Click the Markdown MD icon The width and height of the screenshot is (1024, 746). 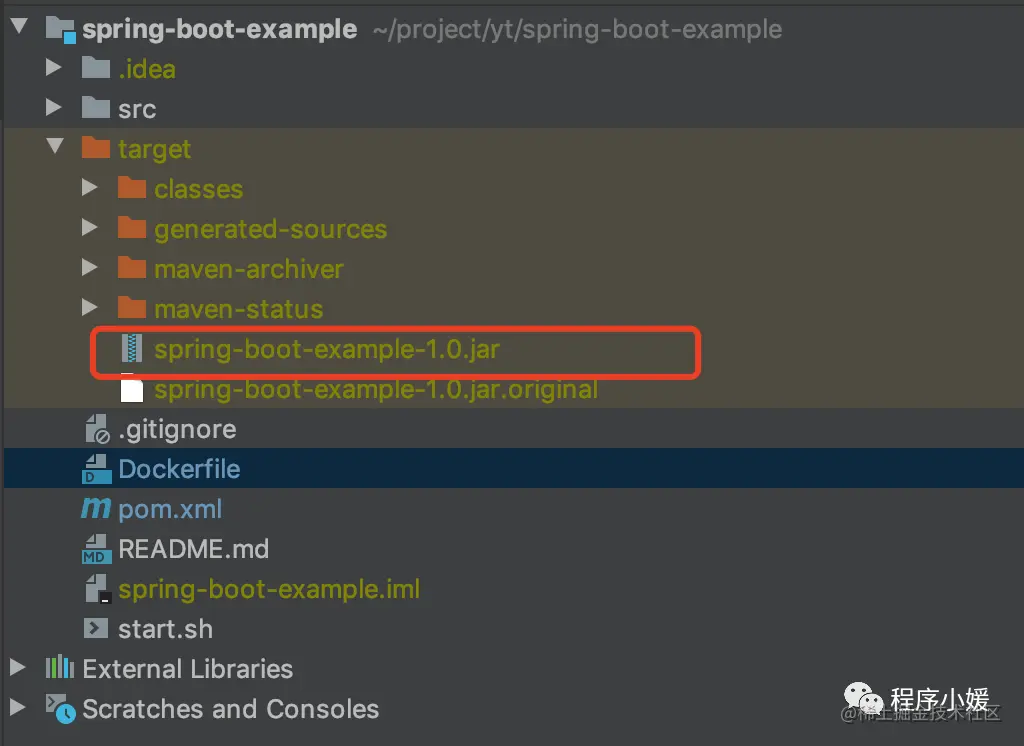(x=96, y=549)
